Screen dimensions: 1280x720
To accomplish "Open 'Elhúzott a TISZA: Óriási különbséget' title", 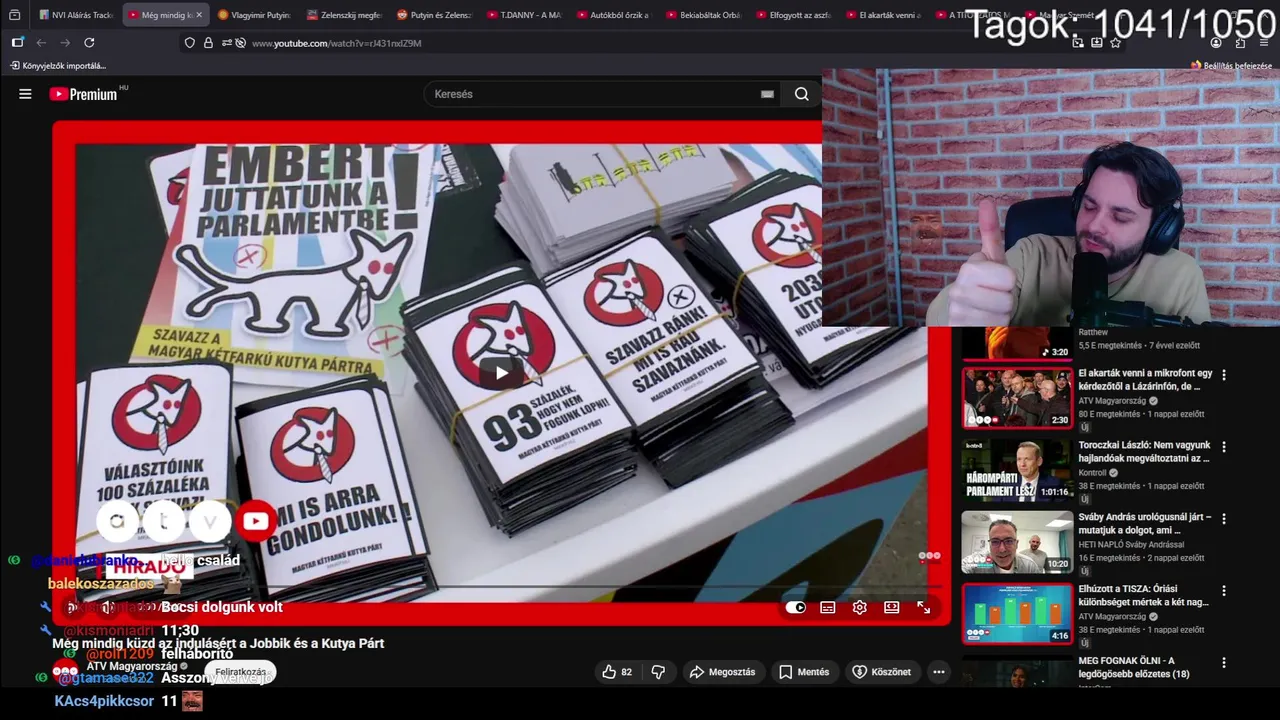I will click(x=1144, y=595).
